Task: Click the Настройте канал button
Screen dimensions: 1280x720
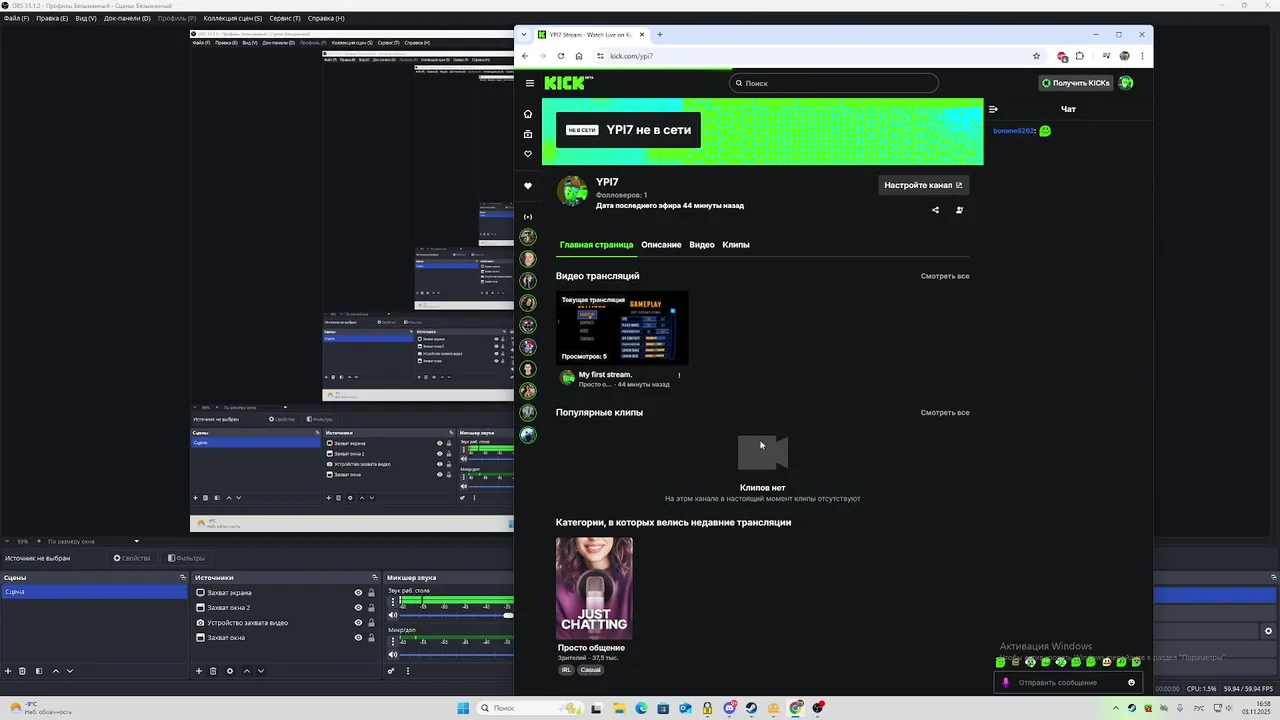Action: tap(923, 185)
